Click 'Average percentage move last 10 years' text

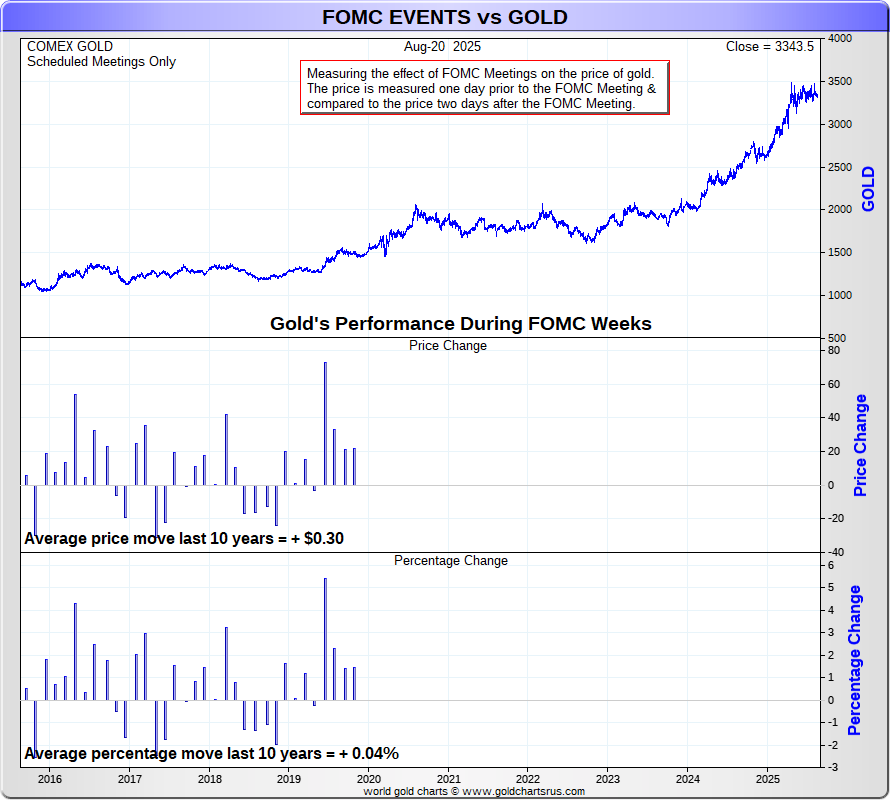211,753
